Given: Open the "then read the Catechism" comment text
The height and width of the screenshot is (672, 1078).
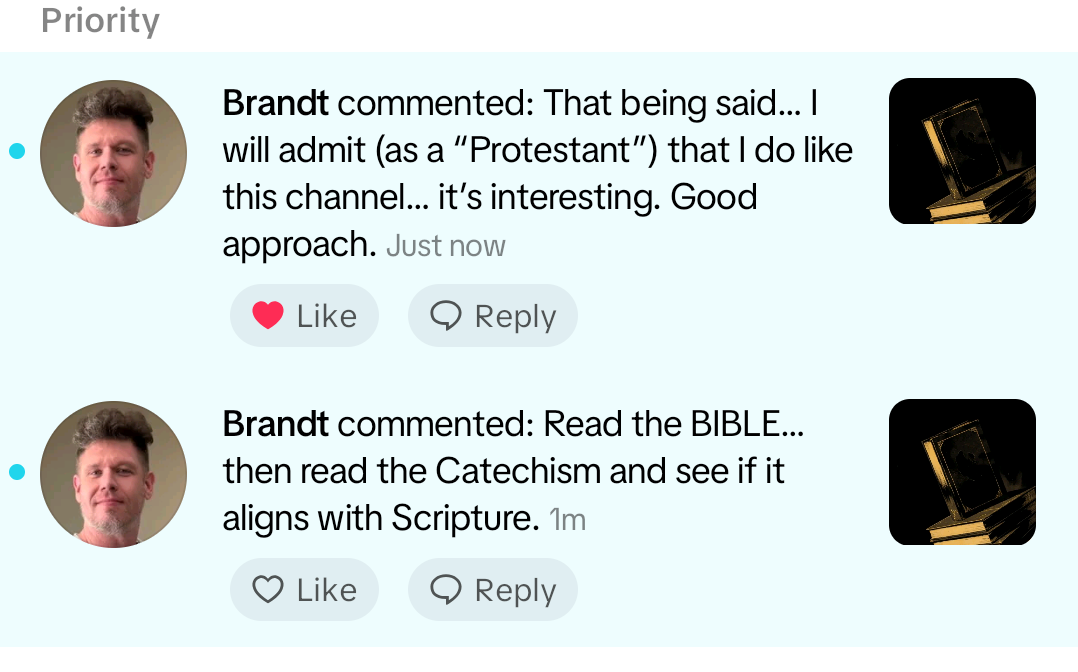Looking at the screenshot, I should point(503,470).
